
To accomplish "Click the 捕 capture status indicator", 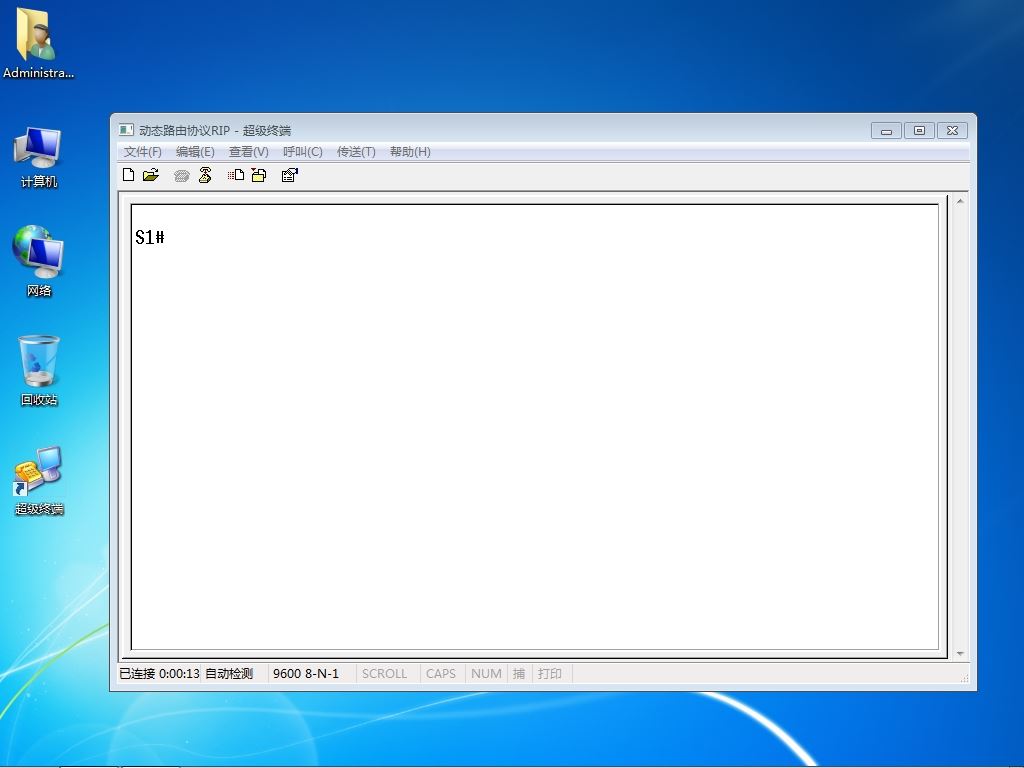I will [519, 673].
